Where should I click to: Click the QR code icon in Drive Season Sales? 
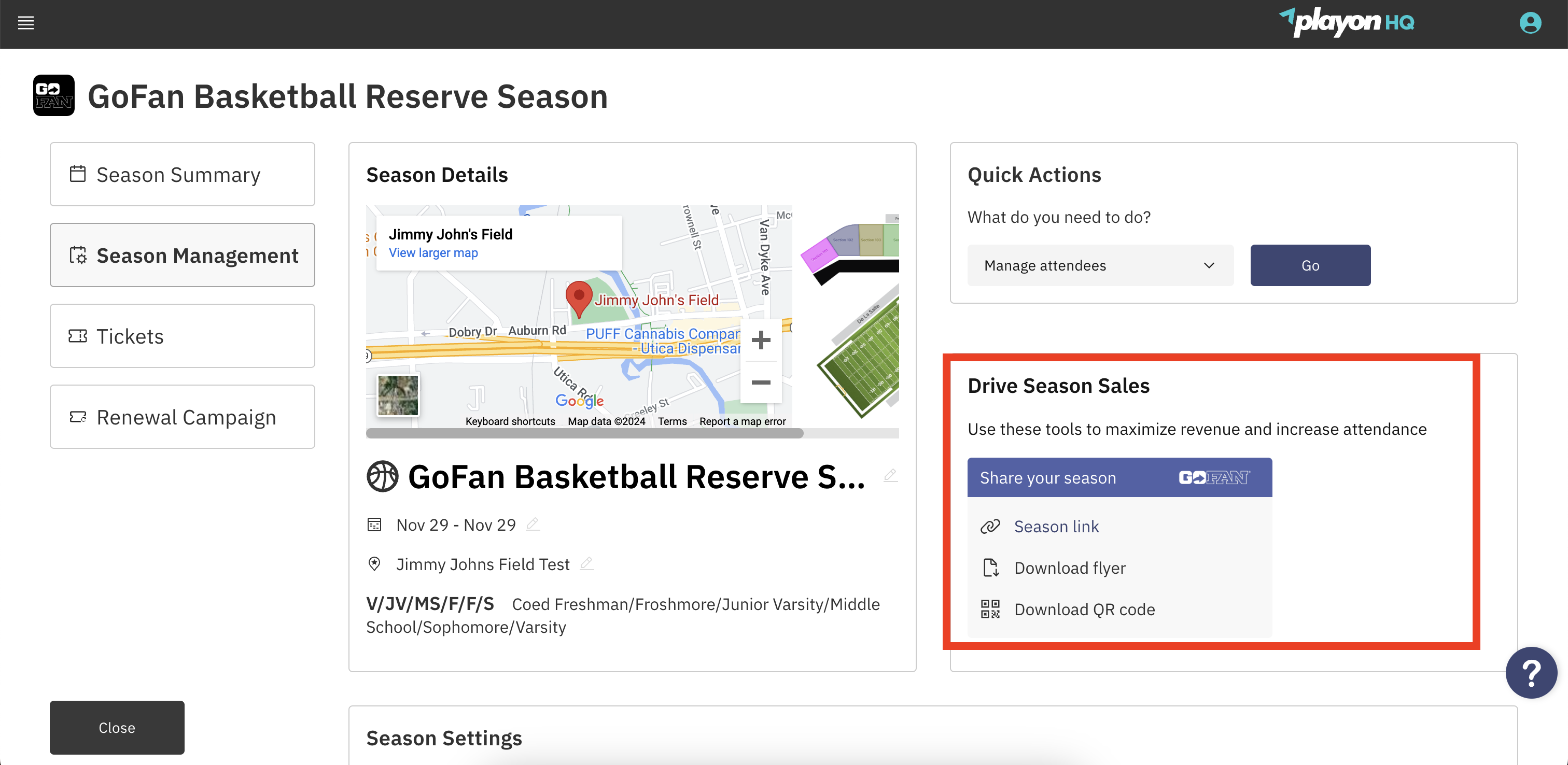pyautogui.click(x=990, y=608)
